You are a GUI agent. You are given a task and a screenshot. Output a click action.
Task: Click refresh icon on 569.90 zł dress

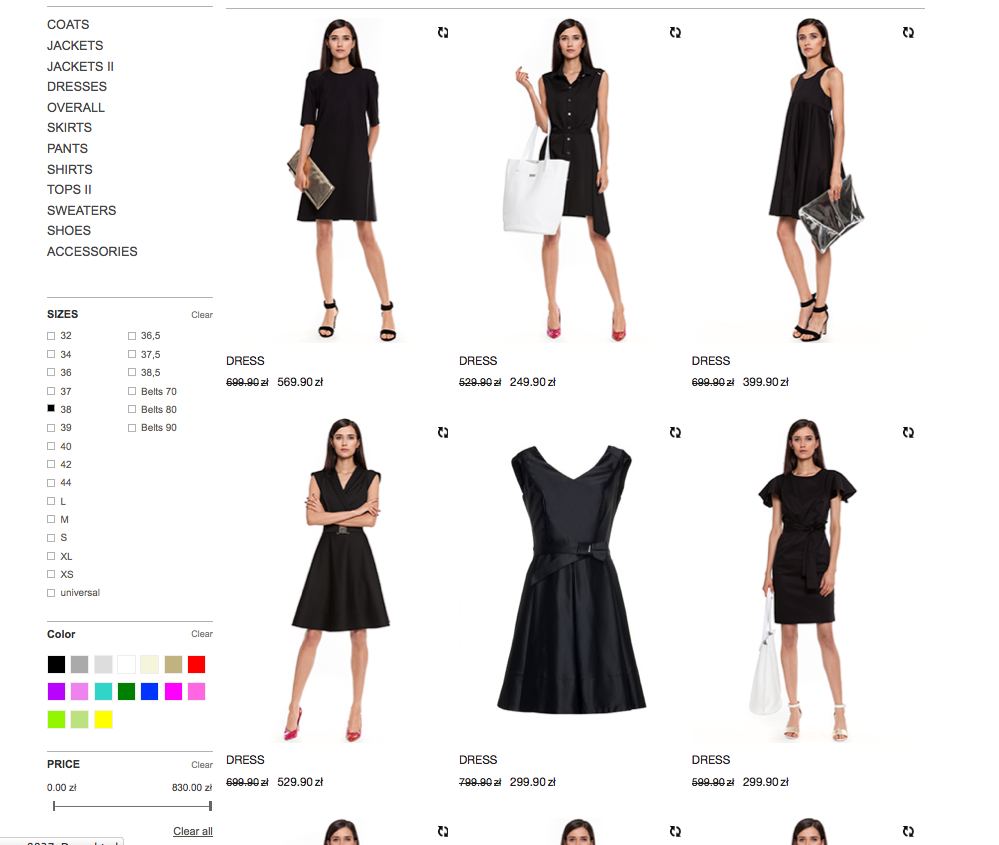[x=443, y=32]
